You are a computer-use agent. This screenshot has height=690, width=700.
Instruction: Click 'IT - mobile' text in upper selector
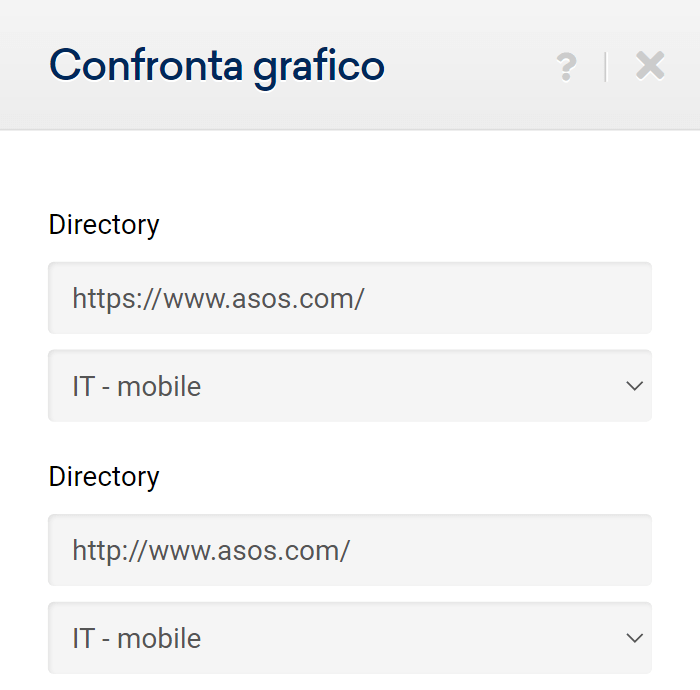[x=137, y=386]
